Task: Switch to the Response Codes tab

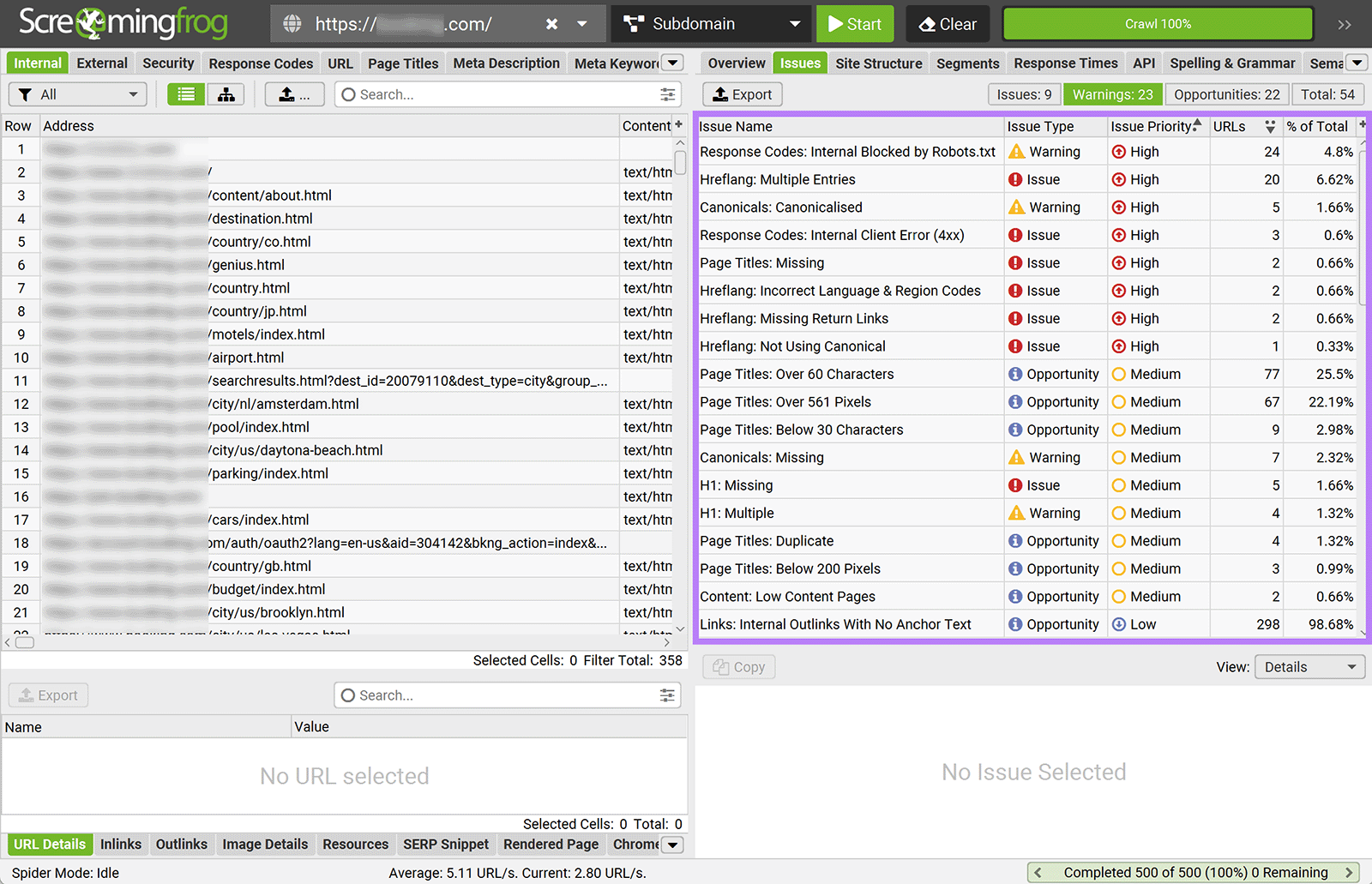Action: (x=261, y=63)
